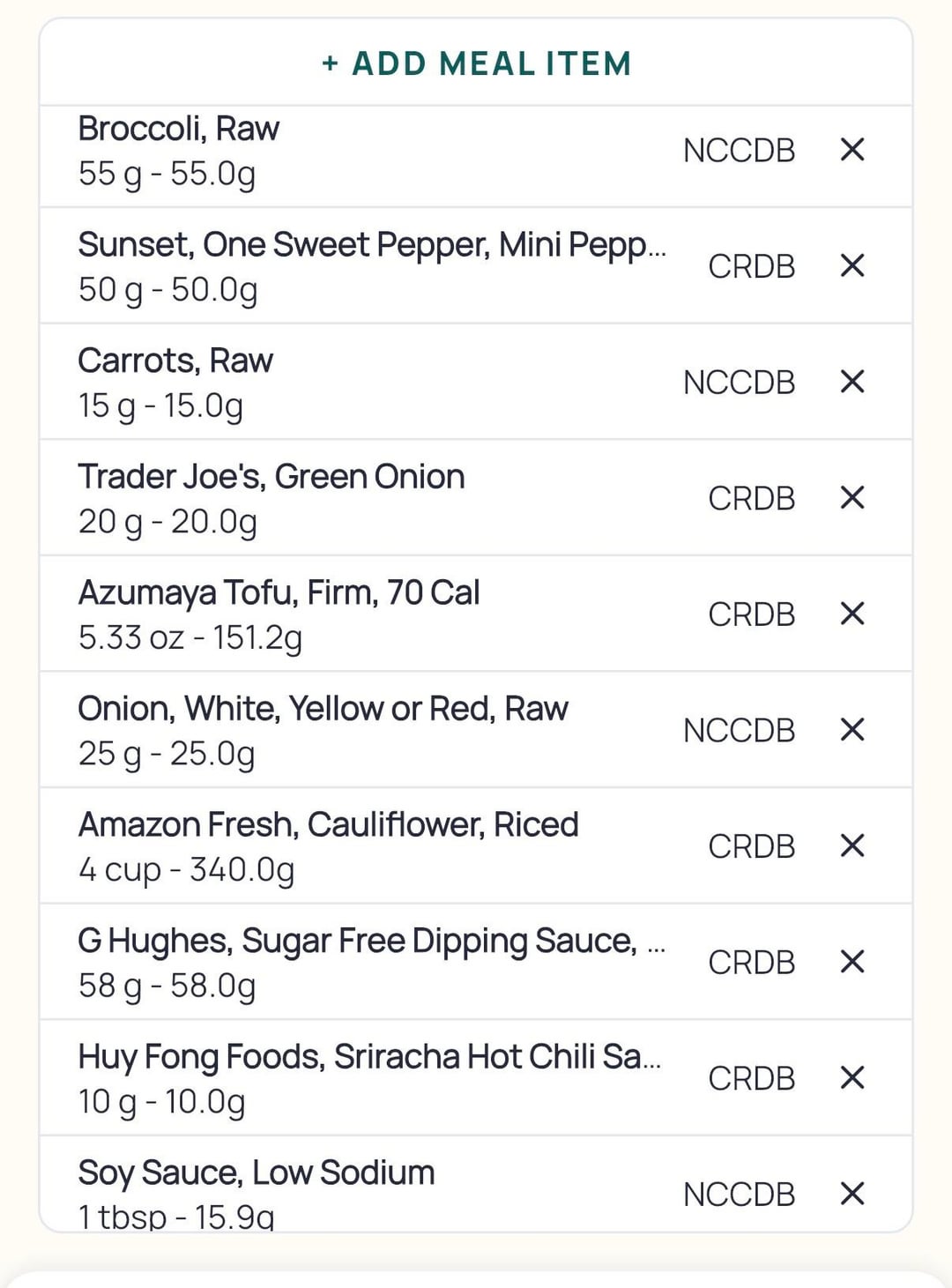Delete Soy Sauce, Low Sodium entry
Viewport: 952px width, 1288px height.
point(852,1194)
